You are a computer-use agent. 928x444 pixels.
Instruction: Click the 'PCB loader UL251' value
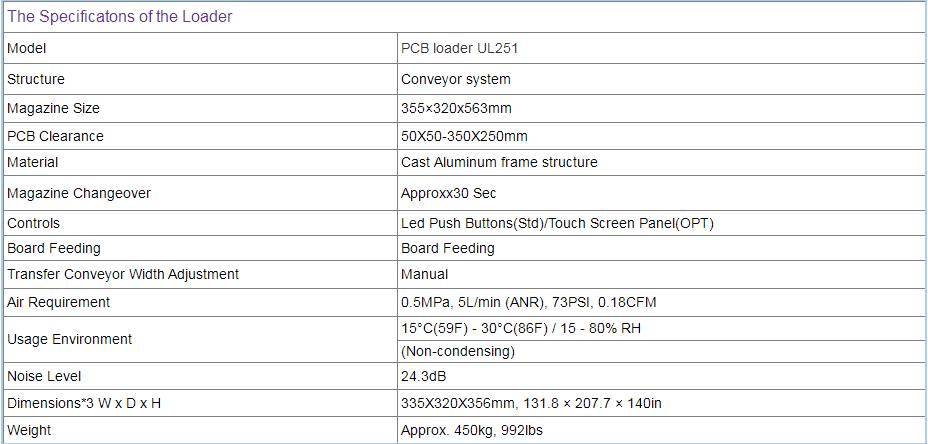[x=459, y=49]
